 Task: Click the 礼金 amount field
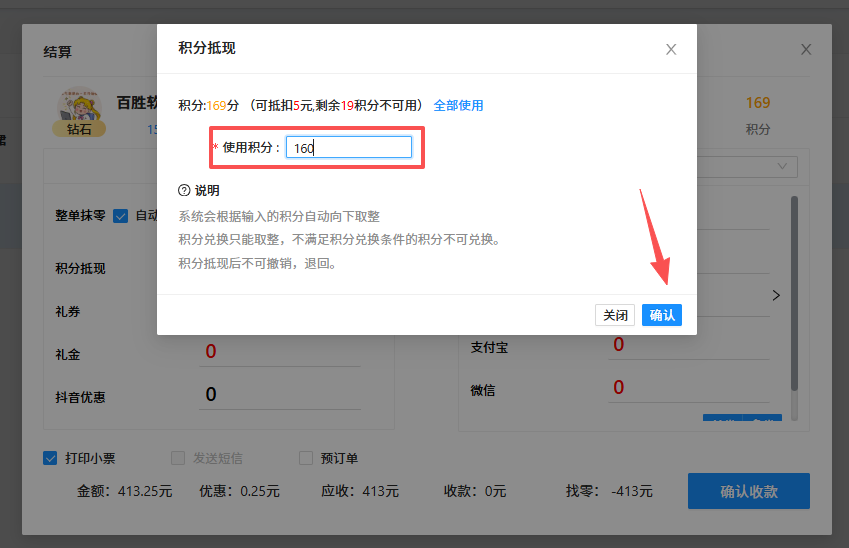295,352
